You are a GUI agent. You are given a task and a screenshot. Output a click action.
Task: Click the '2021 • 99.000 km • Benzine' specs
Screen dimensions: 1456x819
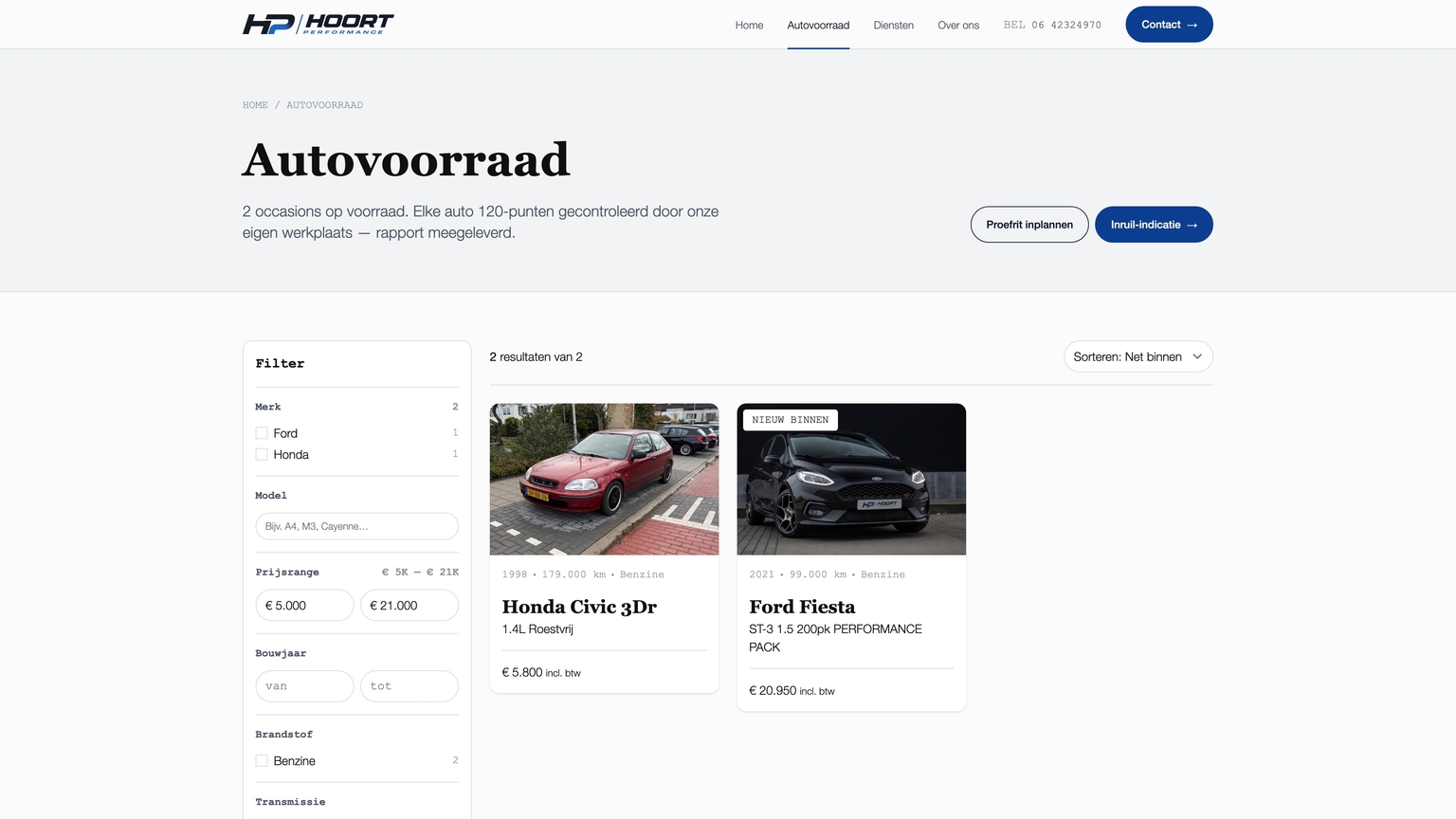(x=827, y=574)
